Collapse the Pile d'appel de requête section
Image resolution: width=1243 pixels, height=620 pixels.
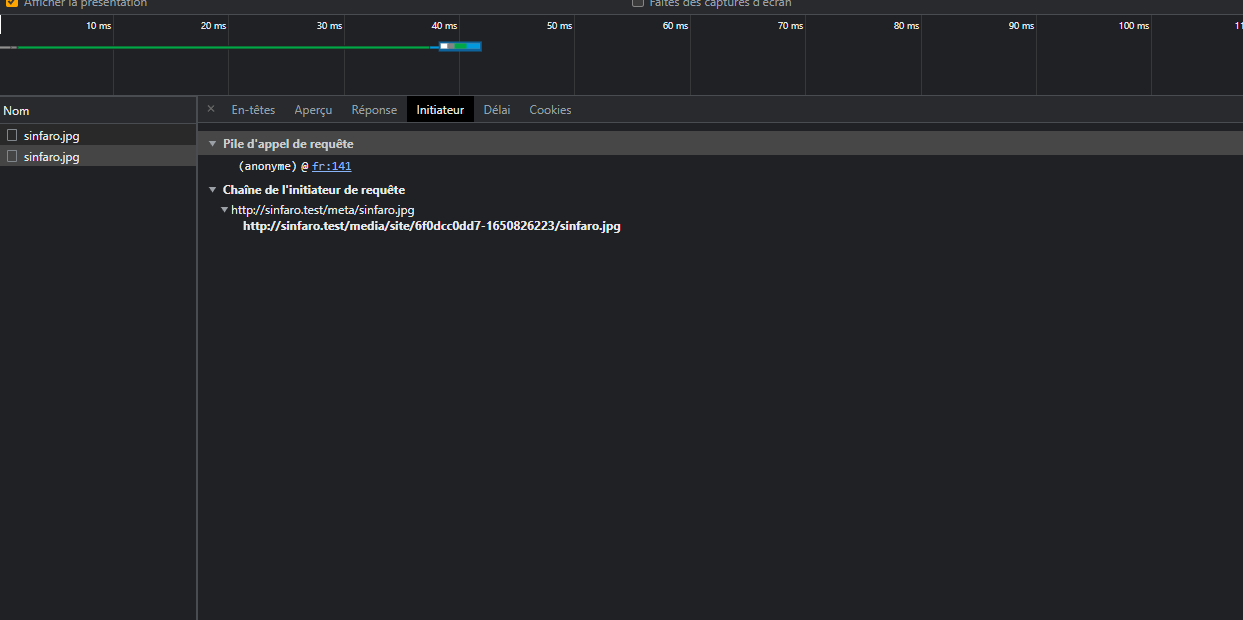pos(212,144)
